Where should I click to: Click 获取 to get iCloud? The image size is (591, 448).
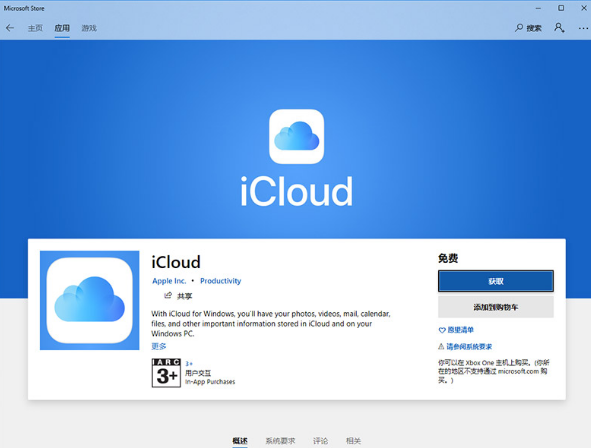(496, 281)
